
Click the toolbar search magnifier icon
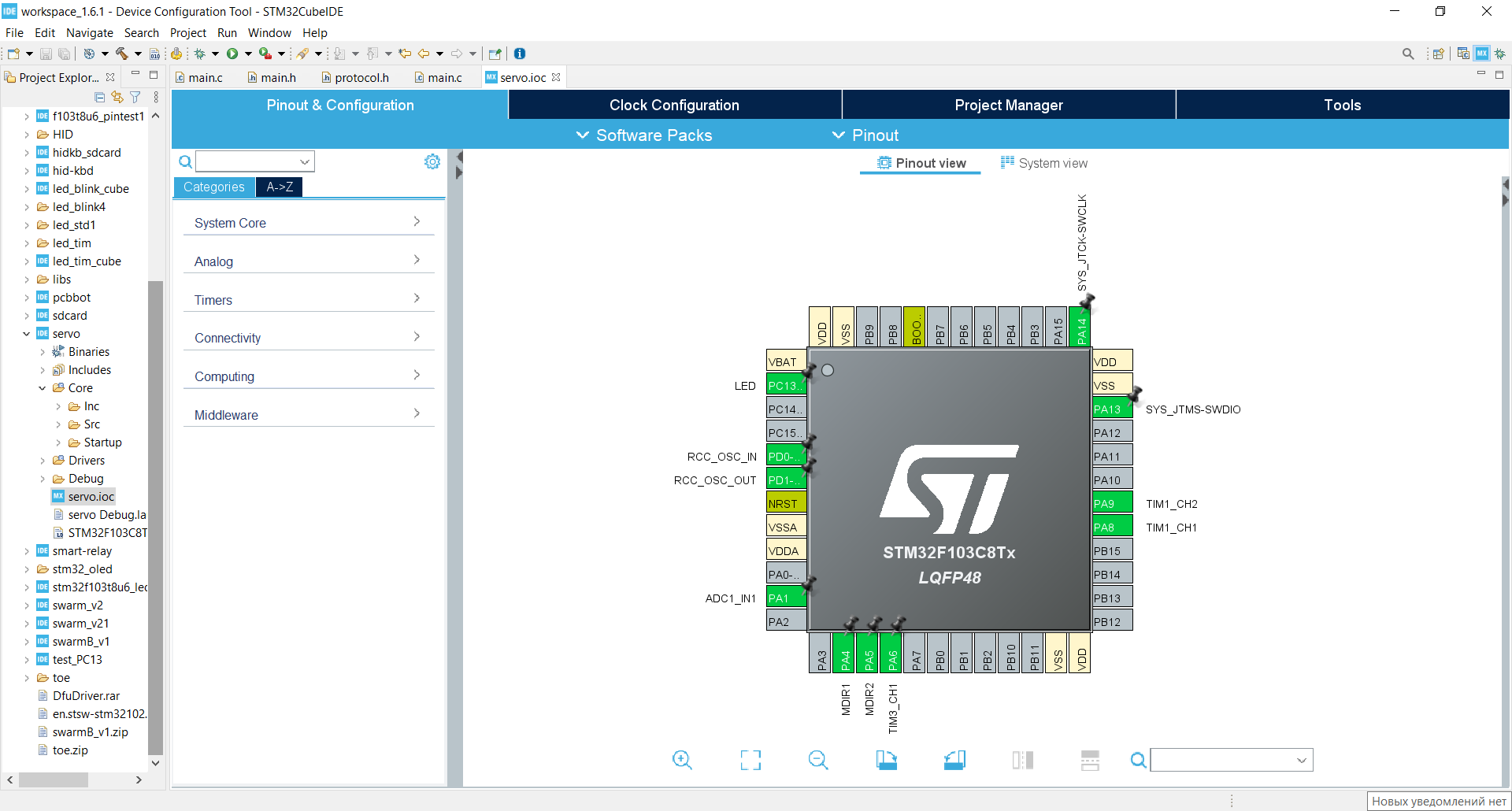click(1408, 54)
